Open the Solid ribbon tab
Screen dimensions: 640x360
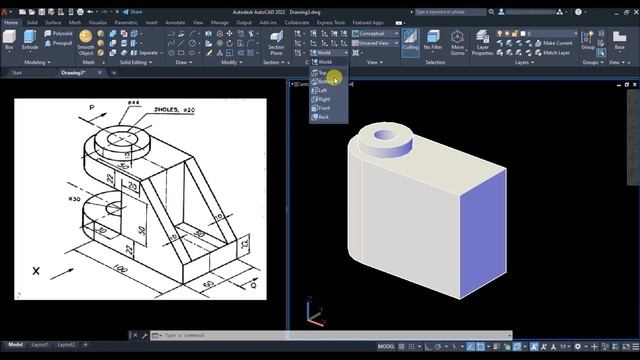tap(32, 23)
